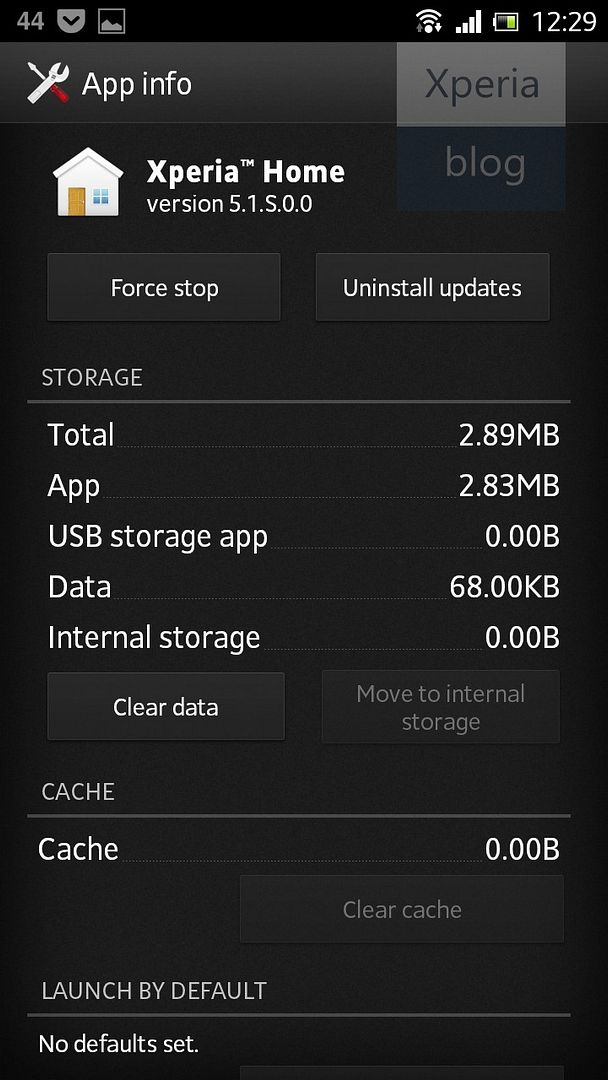Tap the App info title
Screen dimensions: 608x1080
(137, 84)
